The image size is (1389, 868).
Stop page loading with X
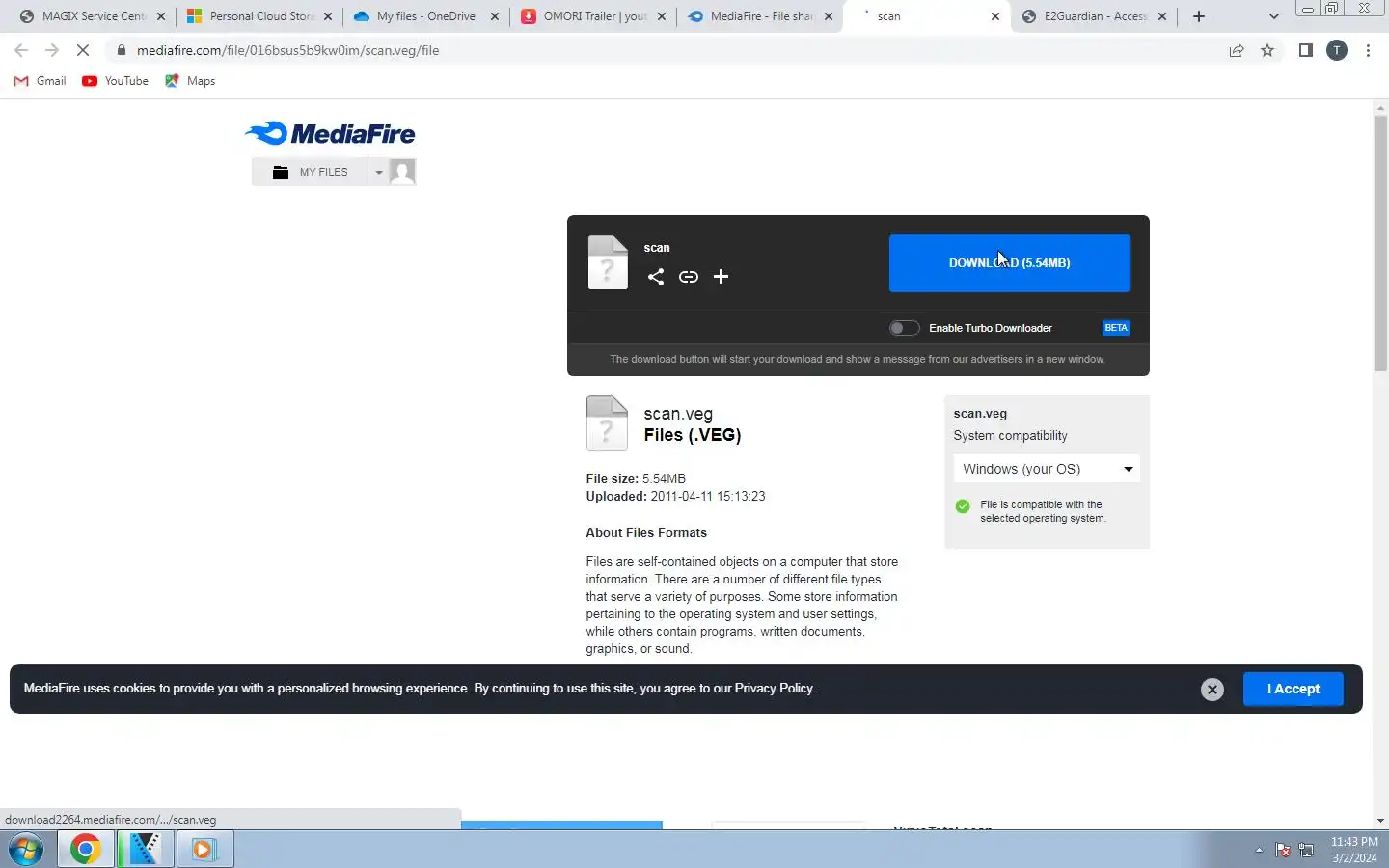coord(83,50)
